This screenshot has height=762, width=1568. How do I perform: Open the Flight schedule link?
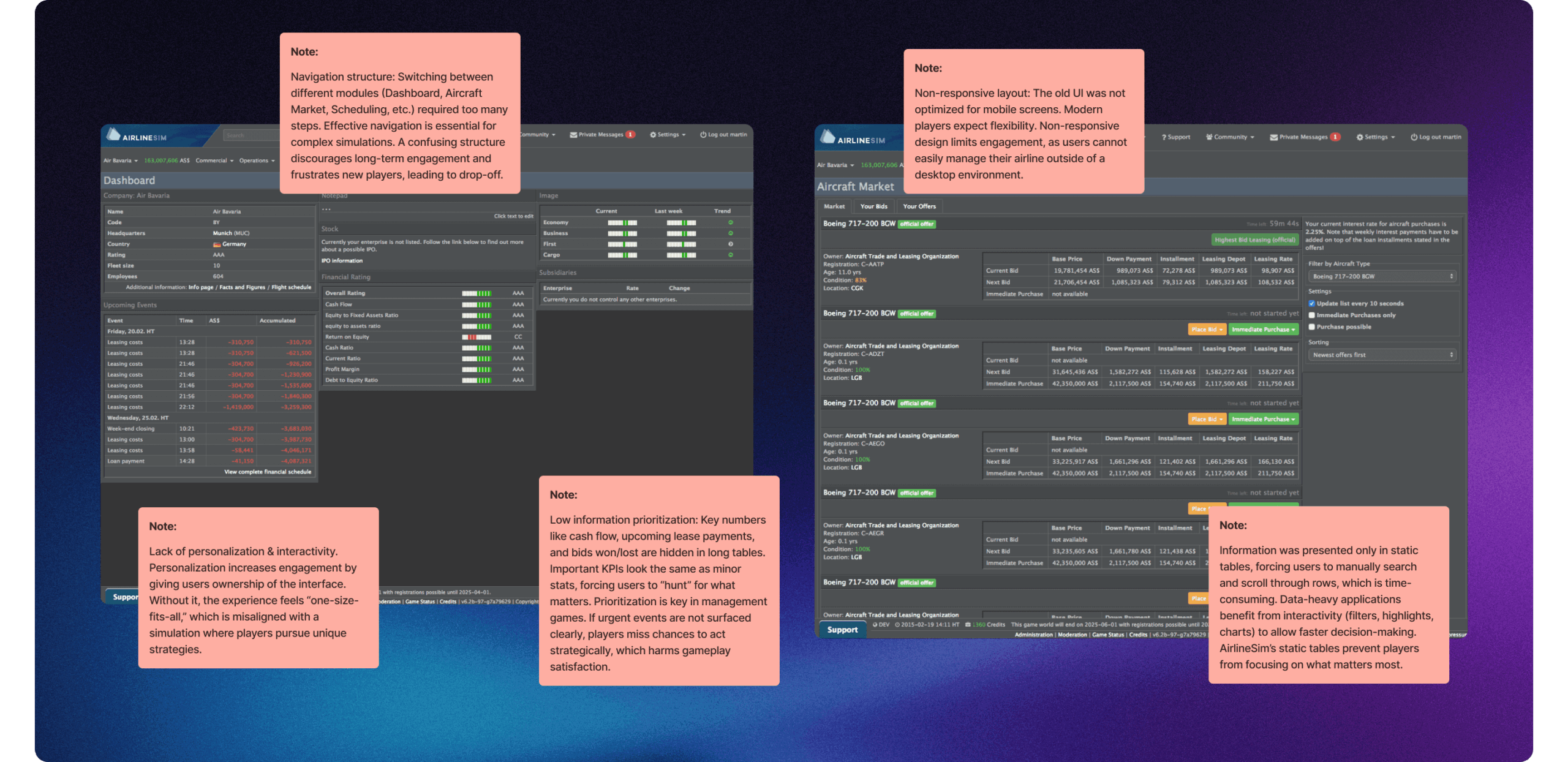tap(291, 287)
